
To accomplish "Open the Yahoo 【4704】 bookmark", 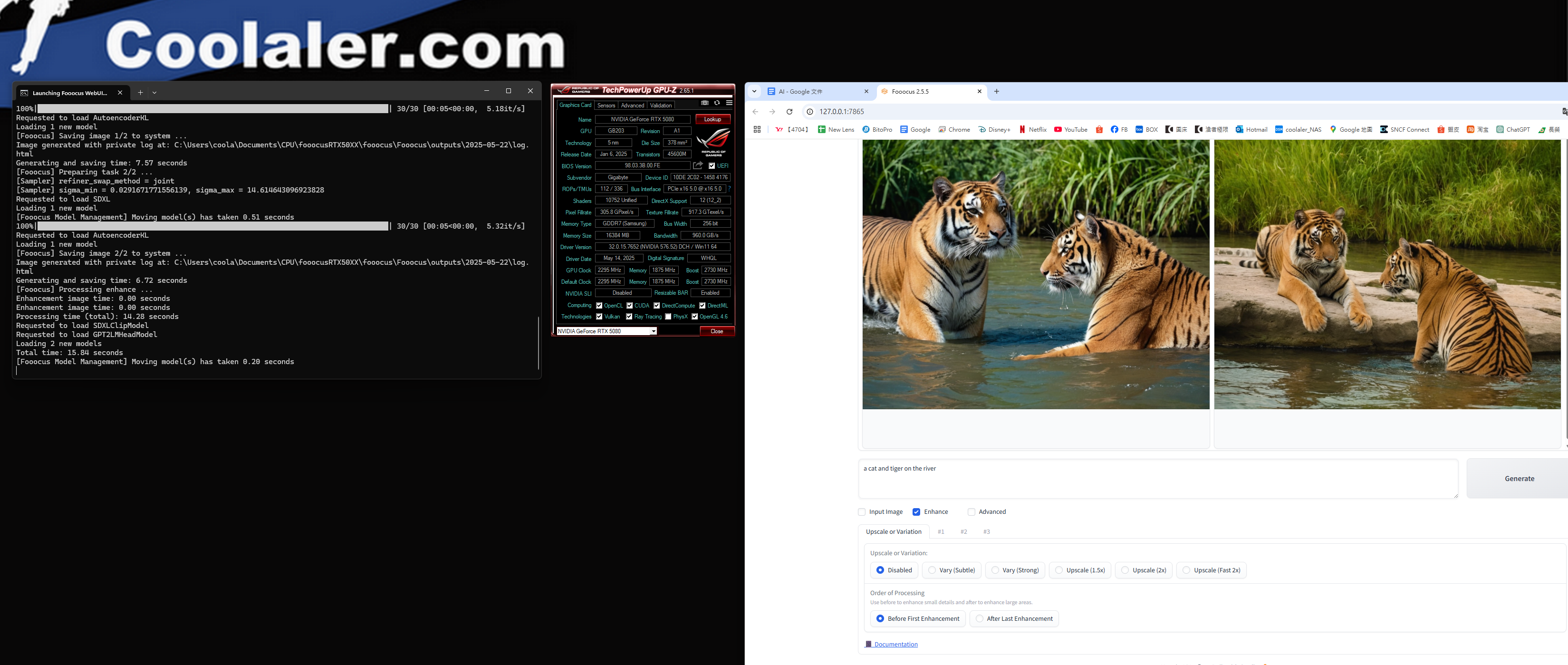I will point(792,130).
